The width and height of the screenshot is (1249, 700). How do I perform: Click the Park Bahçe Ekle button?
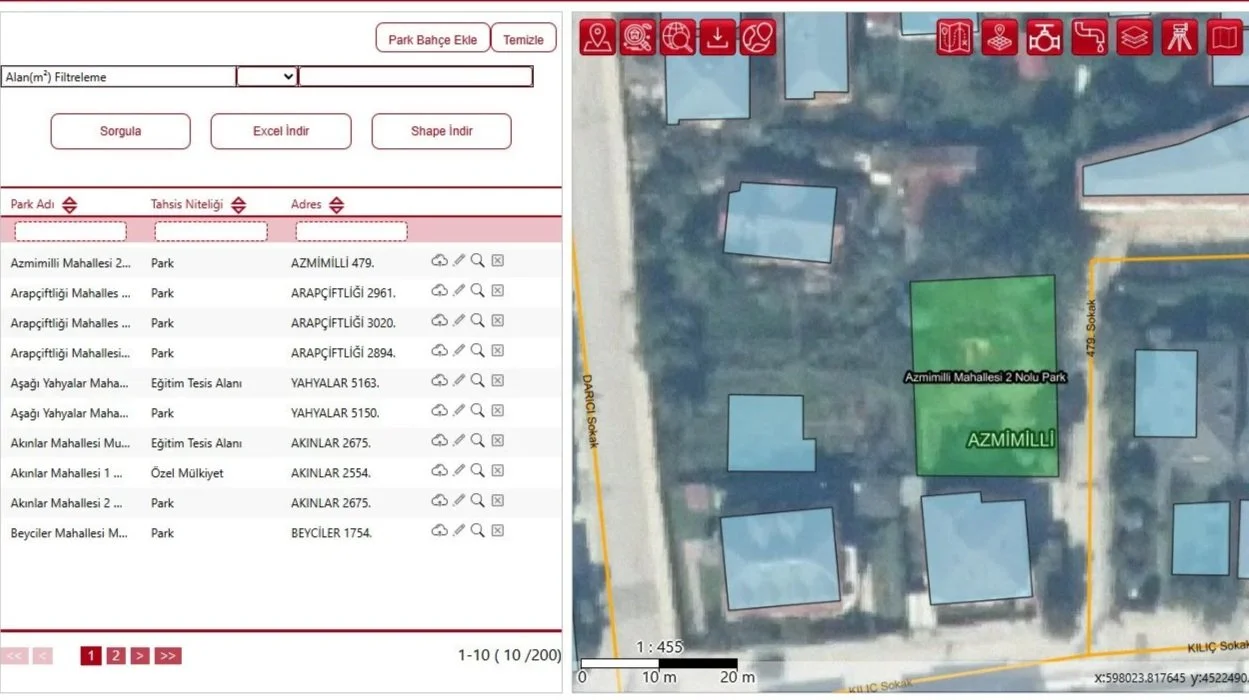[433, 39]
